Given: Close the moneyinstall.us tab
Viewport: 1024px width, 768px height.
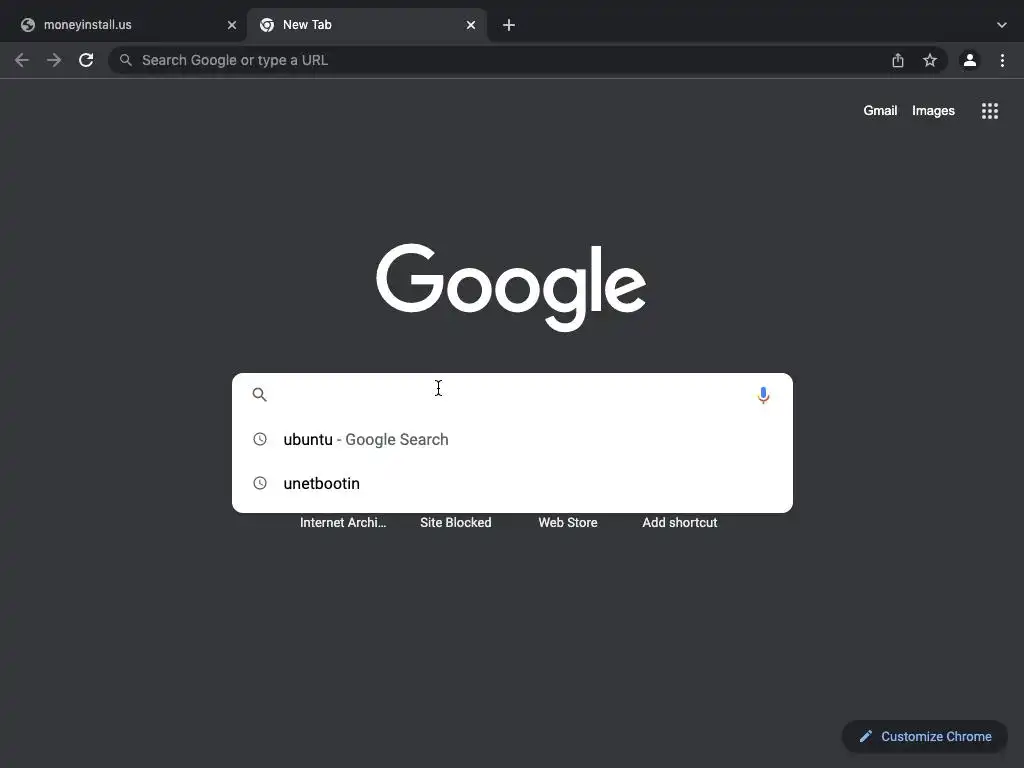Looking at the screenshot, I should pos(232,25).
